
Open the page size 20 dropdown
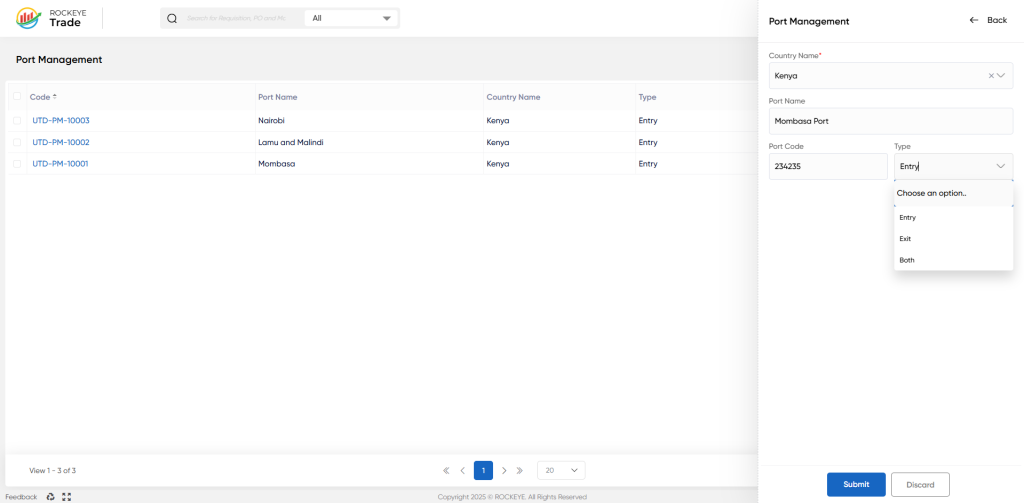pyautogui.click(x=561, y=470)
